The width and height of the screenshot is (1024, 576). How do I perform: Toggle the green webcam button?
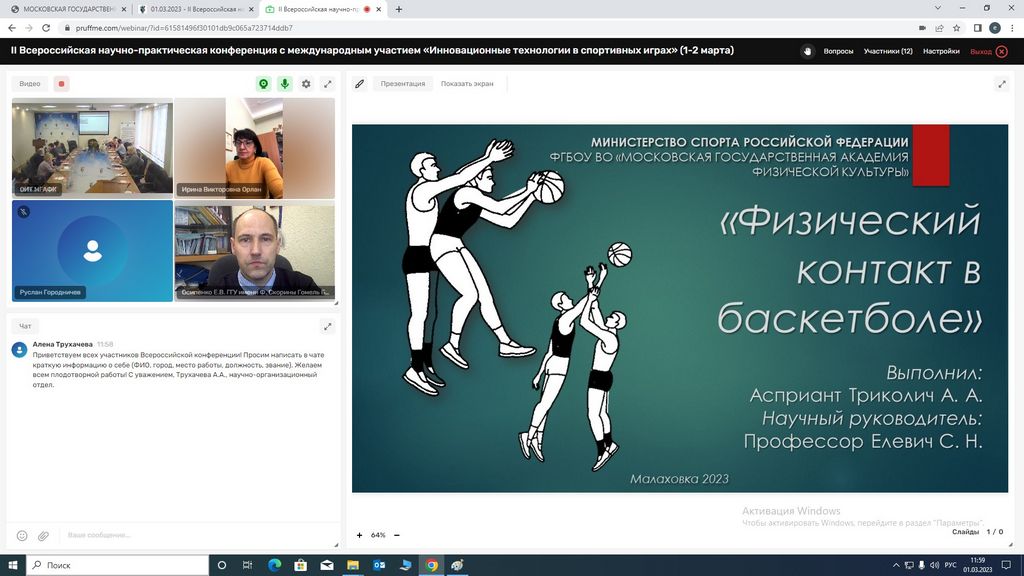point(264,84)
